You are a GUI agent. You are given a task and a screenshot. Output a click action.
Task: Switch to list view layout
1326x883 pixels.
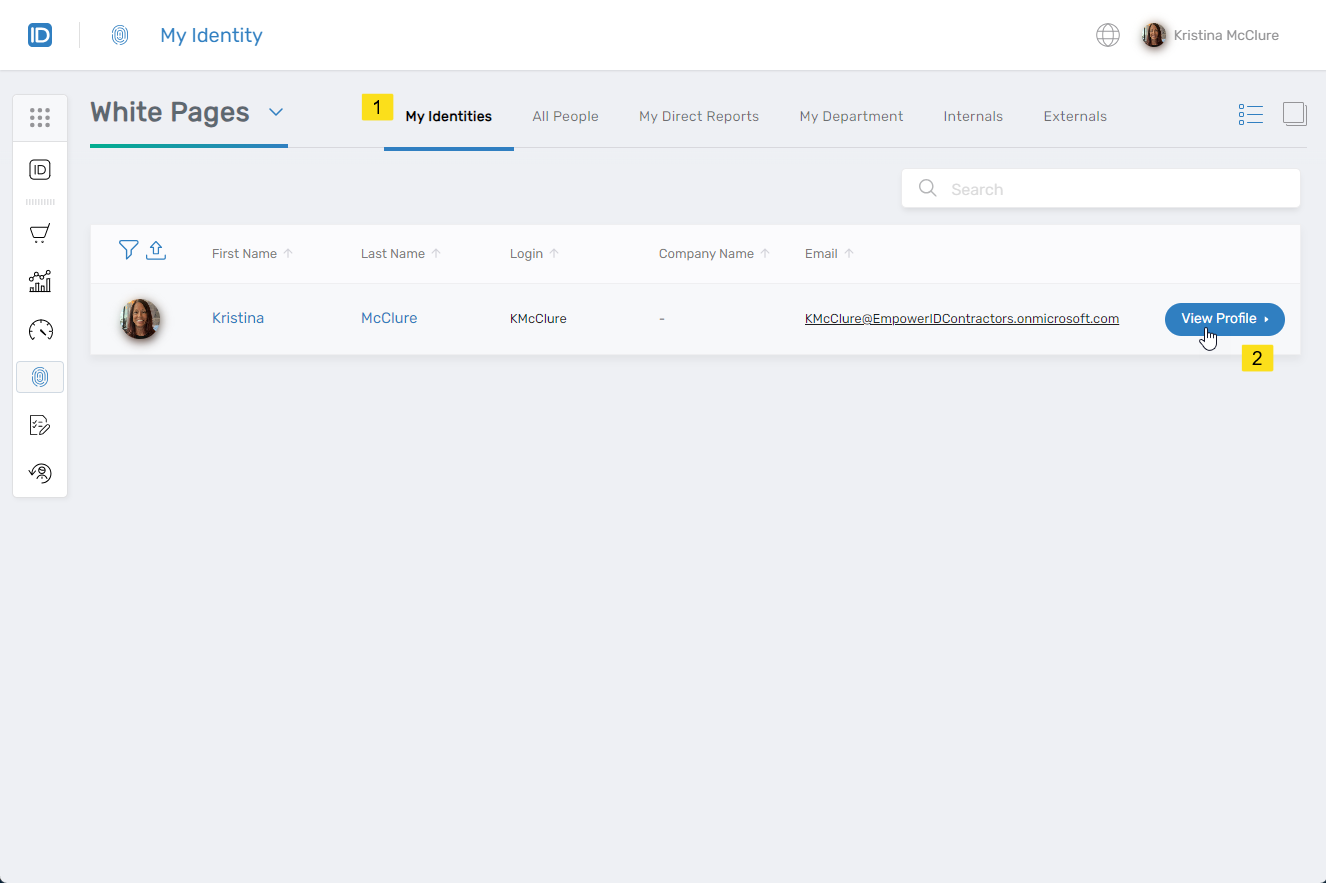[1250, 115]
